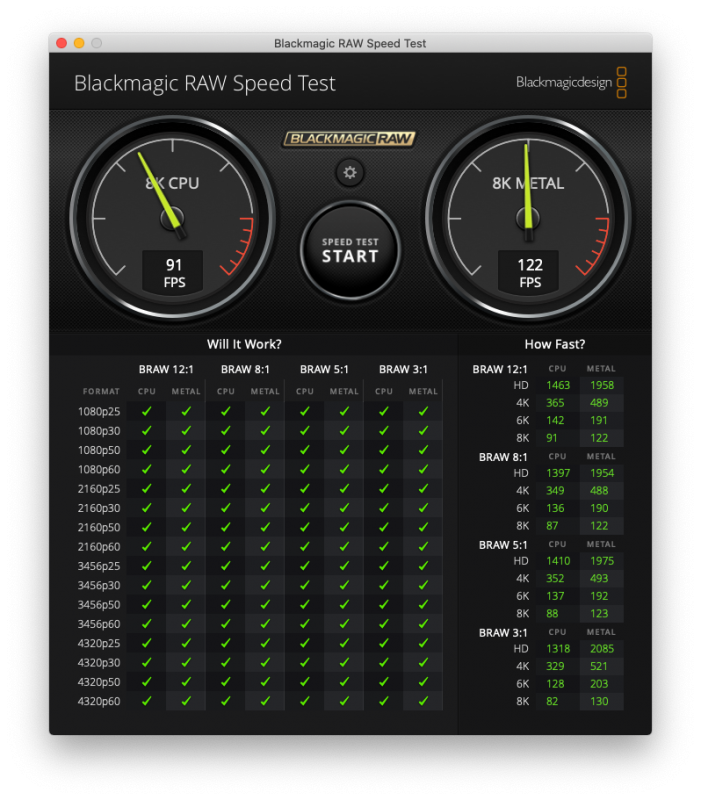Screen dimensions: 701x800
Task: Click the 8K CPU gauge dial
Action: click(x=172, y=219)
